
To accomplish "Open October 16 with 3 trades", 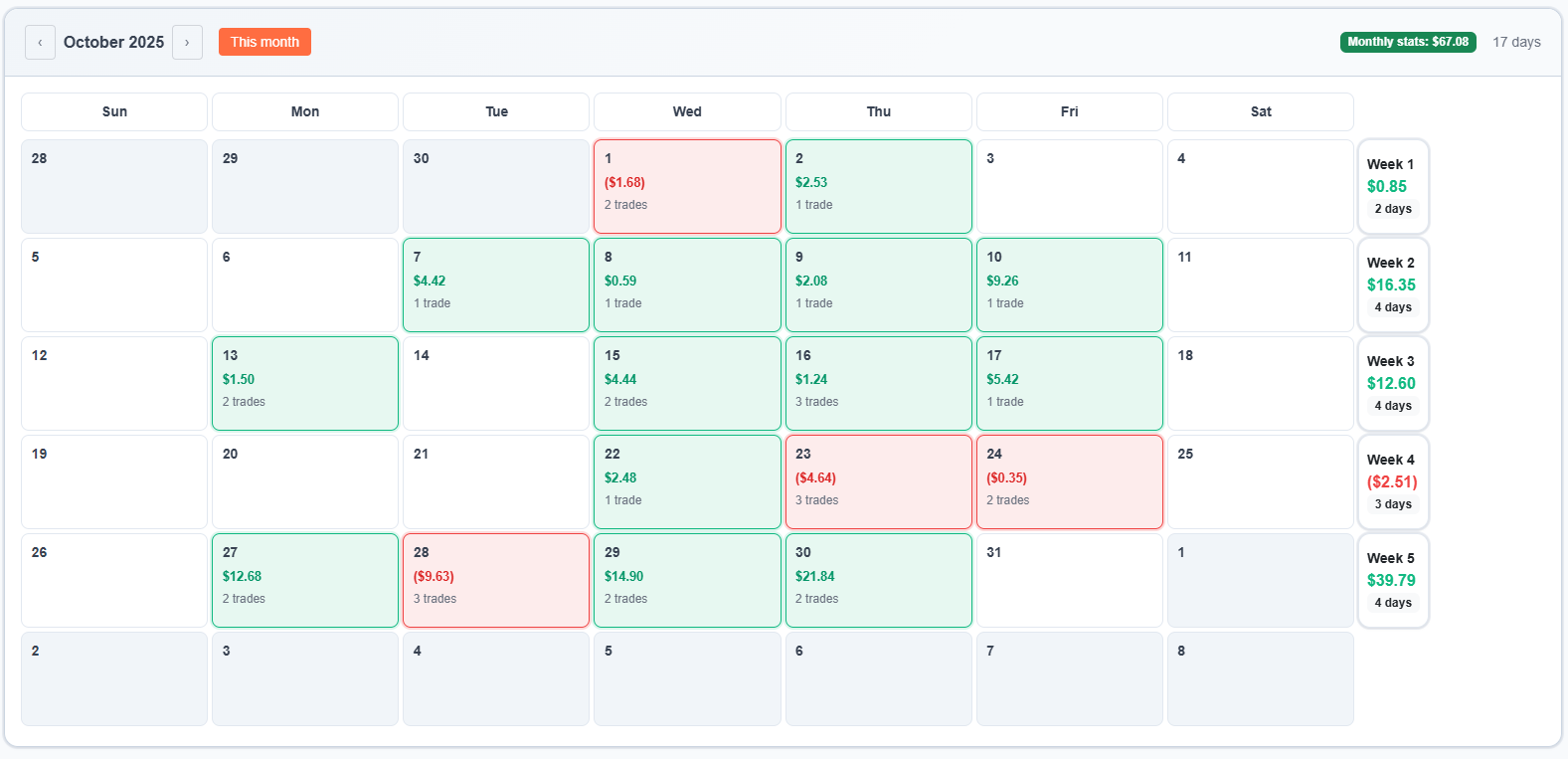I will click(x=878, y=383).
